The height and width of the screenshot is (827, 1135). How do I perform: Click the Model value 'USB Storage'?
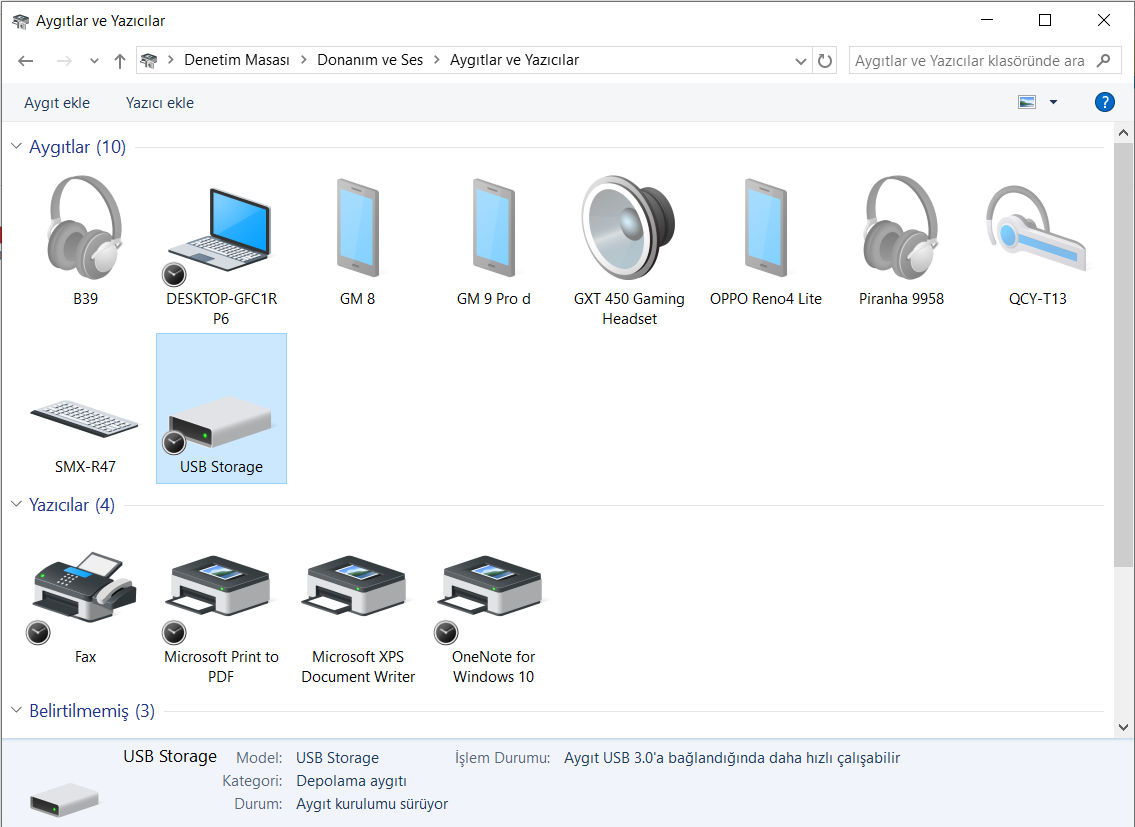[337, 757]
